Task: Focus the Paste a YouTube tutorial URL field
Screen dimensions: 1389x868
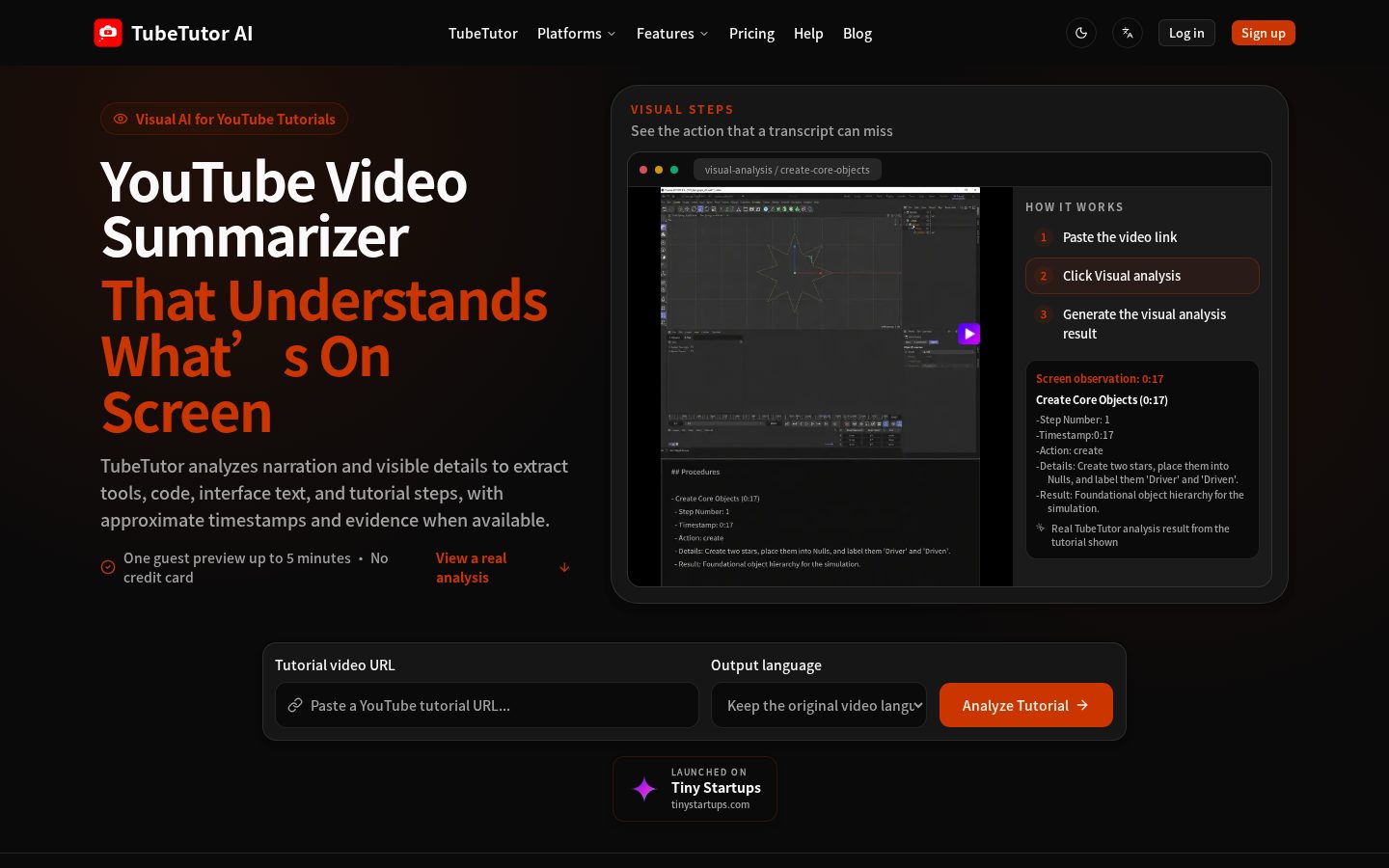Action: [x=487, y=705]
